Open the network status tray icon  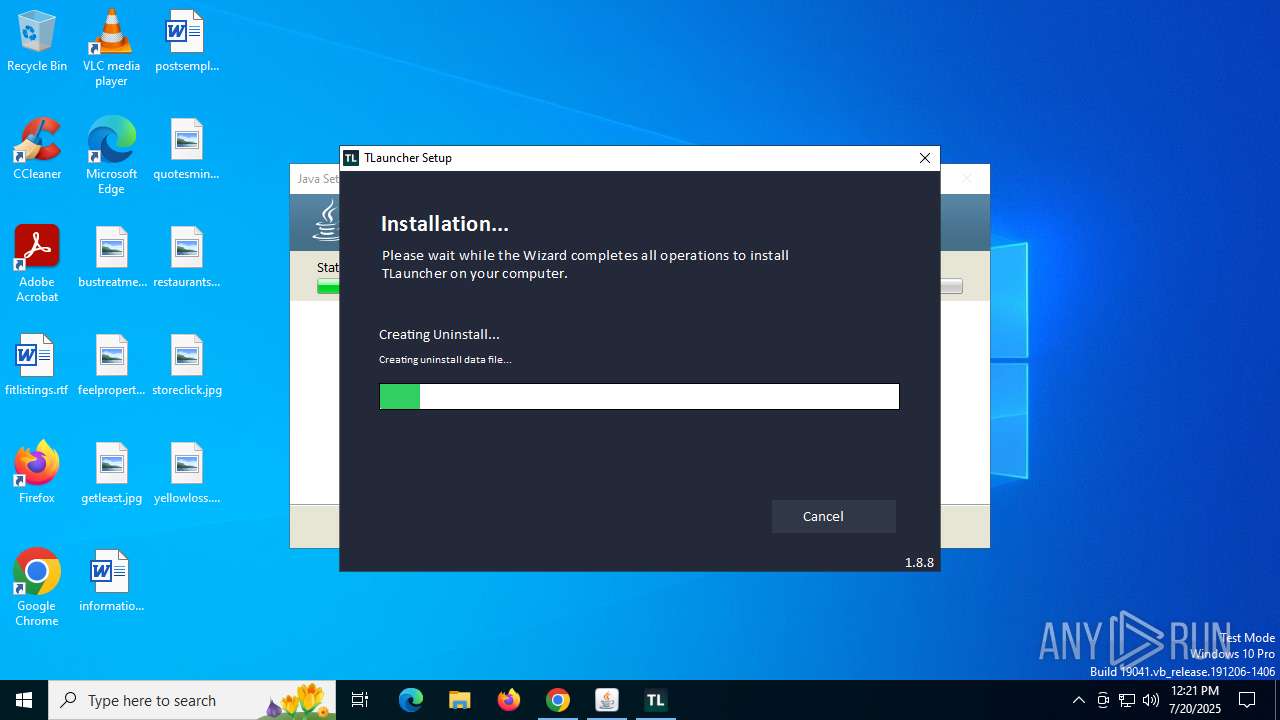(1127, 700)
